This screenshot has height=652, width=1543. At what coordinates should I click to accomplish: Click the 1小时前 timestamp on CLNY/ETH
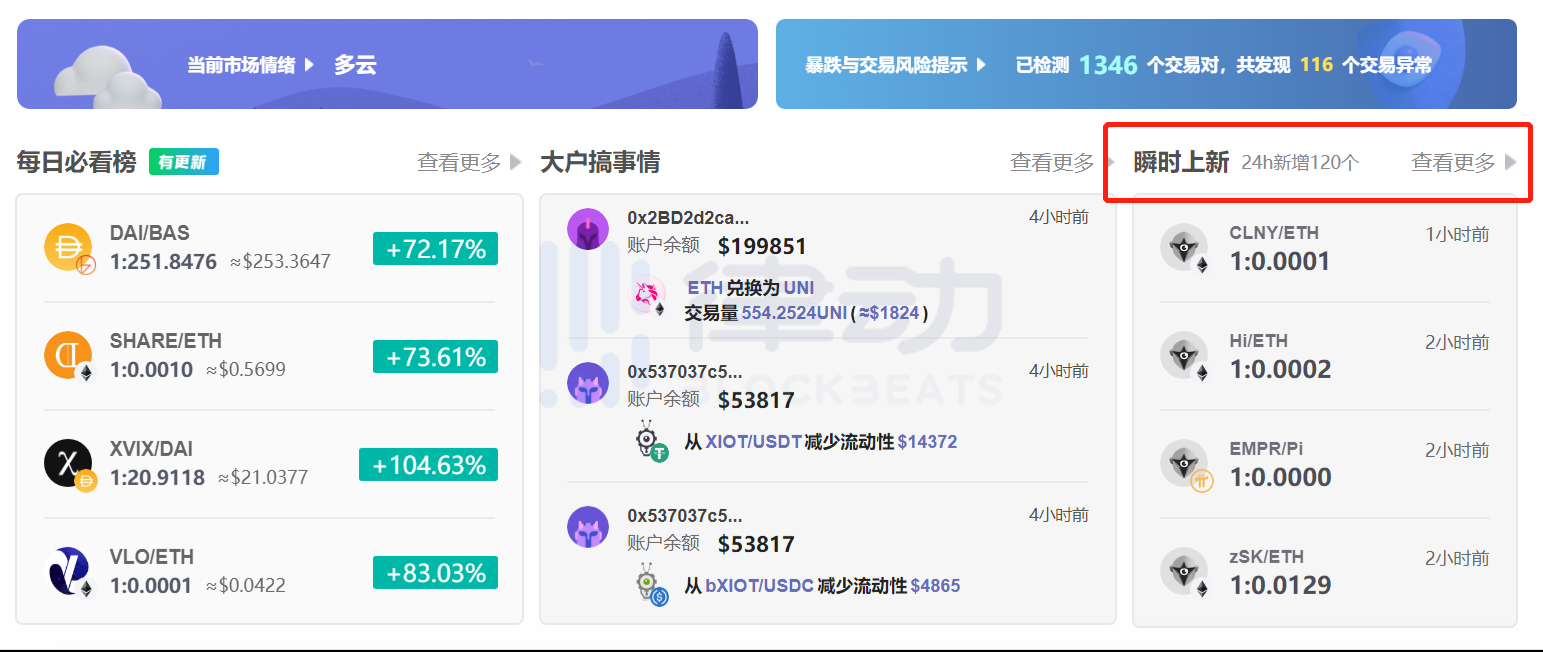coord(1457,235)
